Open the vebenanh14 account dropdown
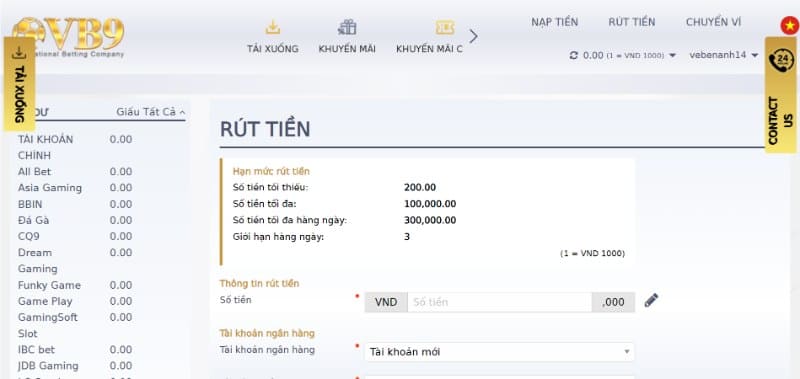Screen dimensions: 800x379 tap(724, 55)
